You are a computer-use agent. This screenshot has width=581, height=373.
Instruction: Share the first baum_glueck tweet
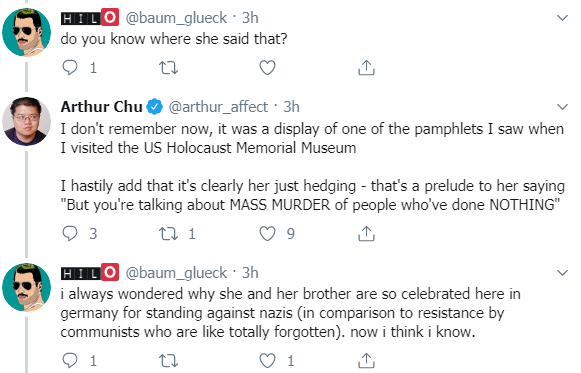tap(366, 68)
